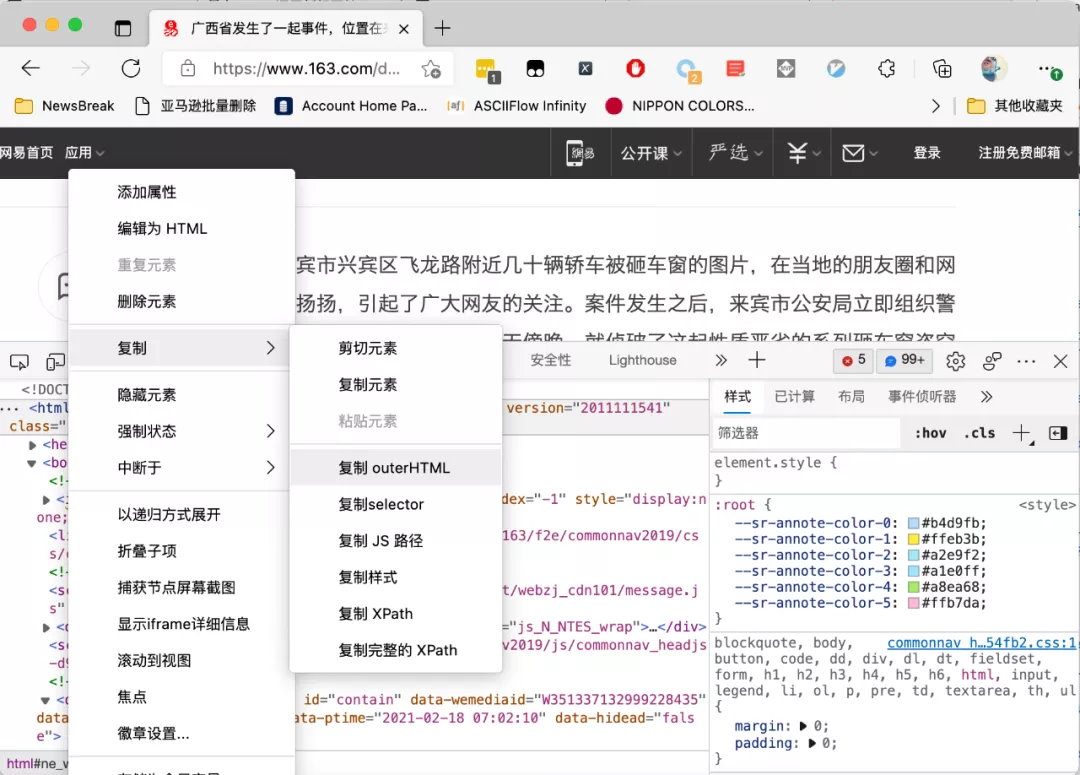
Task: Expand the 中断于 submenu
Action: (x=182, y=468)
